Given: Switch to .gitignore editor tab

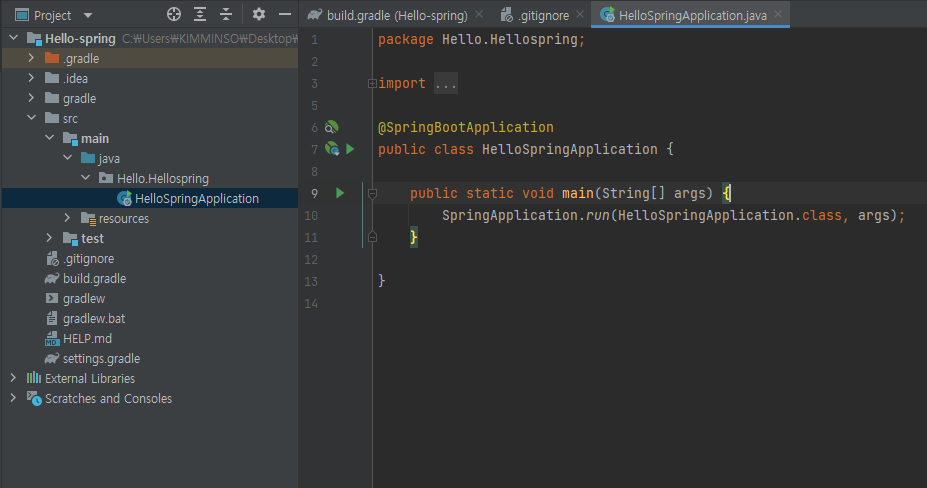Looking at the screenshot, I should tap(543, 15).
